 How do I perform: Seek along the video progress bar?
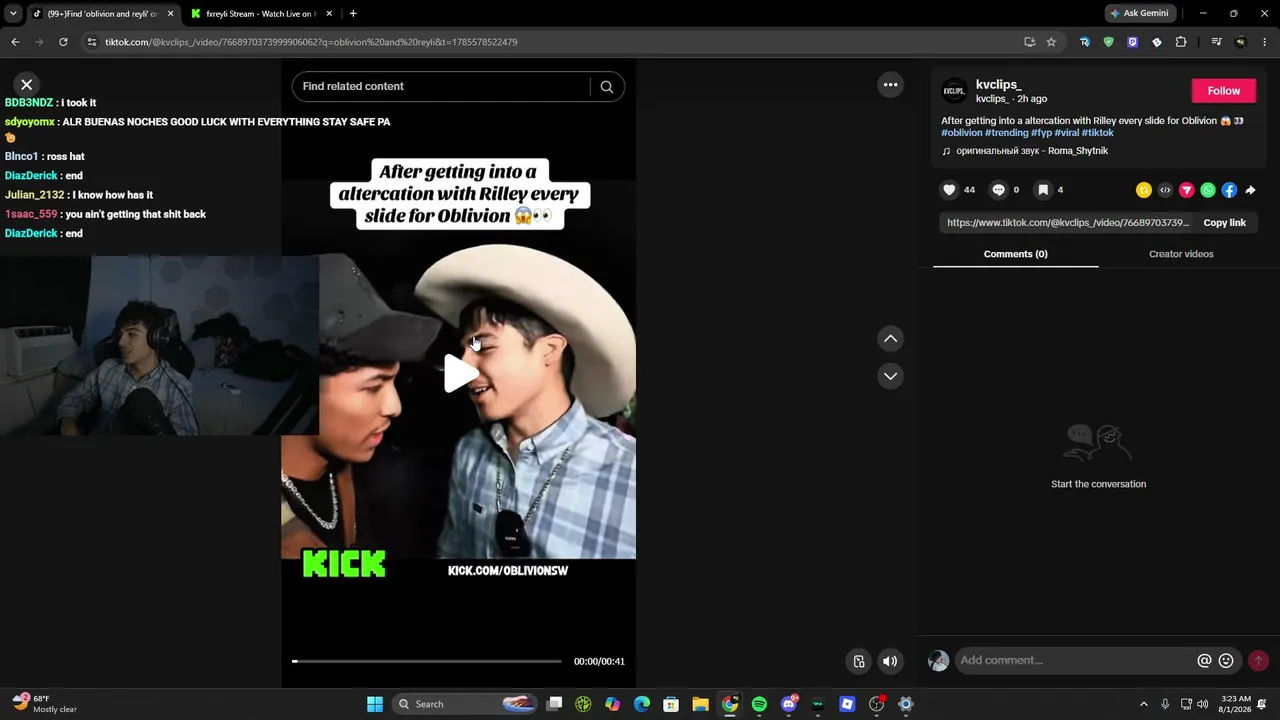point(427,661)
